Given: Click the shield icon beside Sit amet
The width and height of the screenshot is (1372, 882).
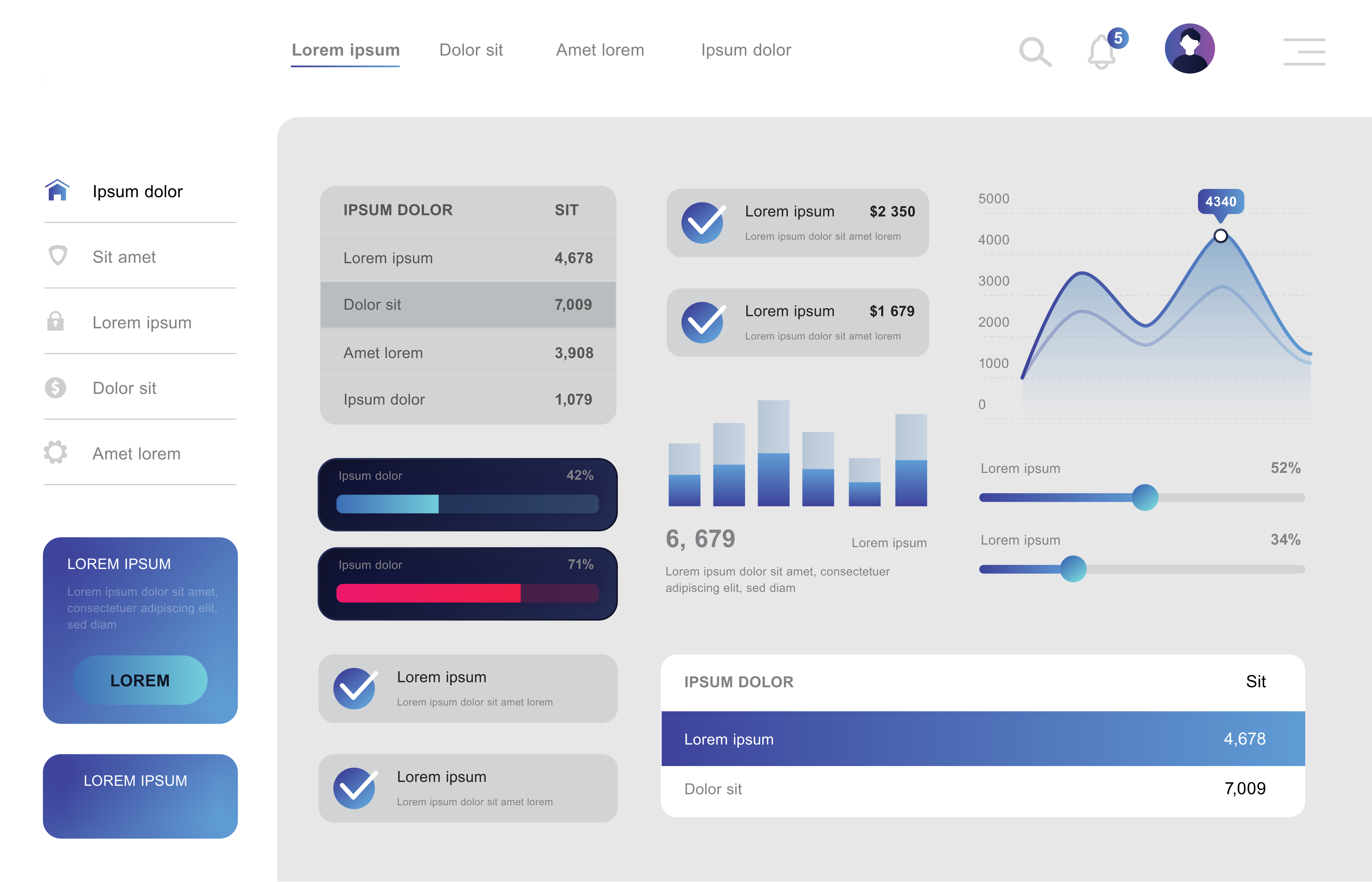Looking at the screenshot, I should (57, 256).
